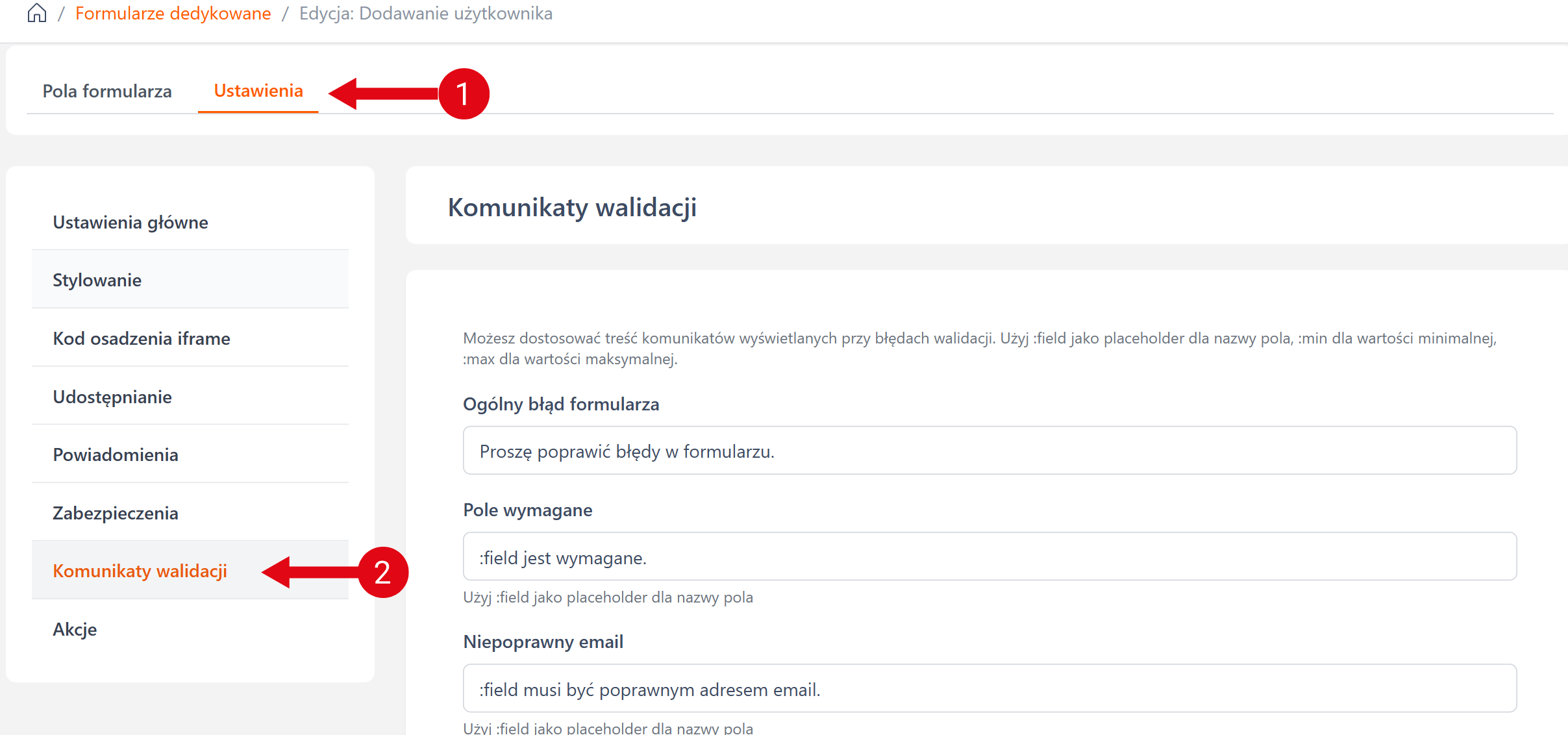Click the home icon in breadcrumb
Viewport: 1568px width, 735px height.
[37, 13]
